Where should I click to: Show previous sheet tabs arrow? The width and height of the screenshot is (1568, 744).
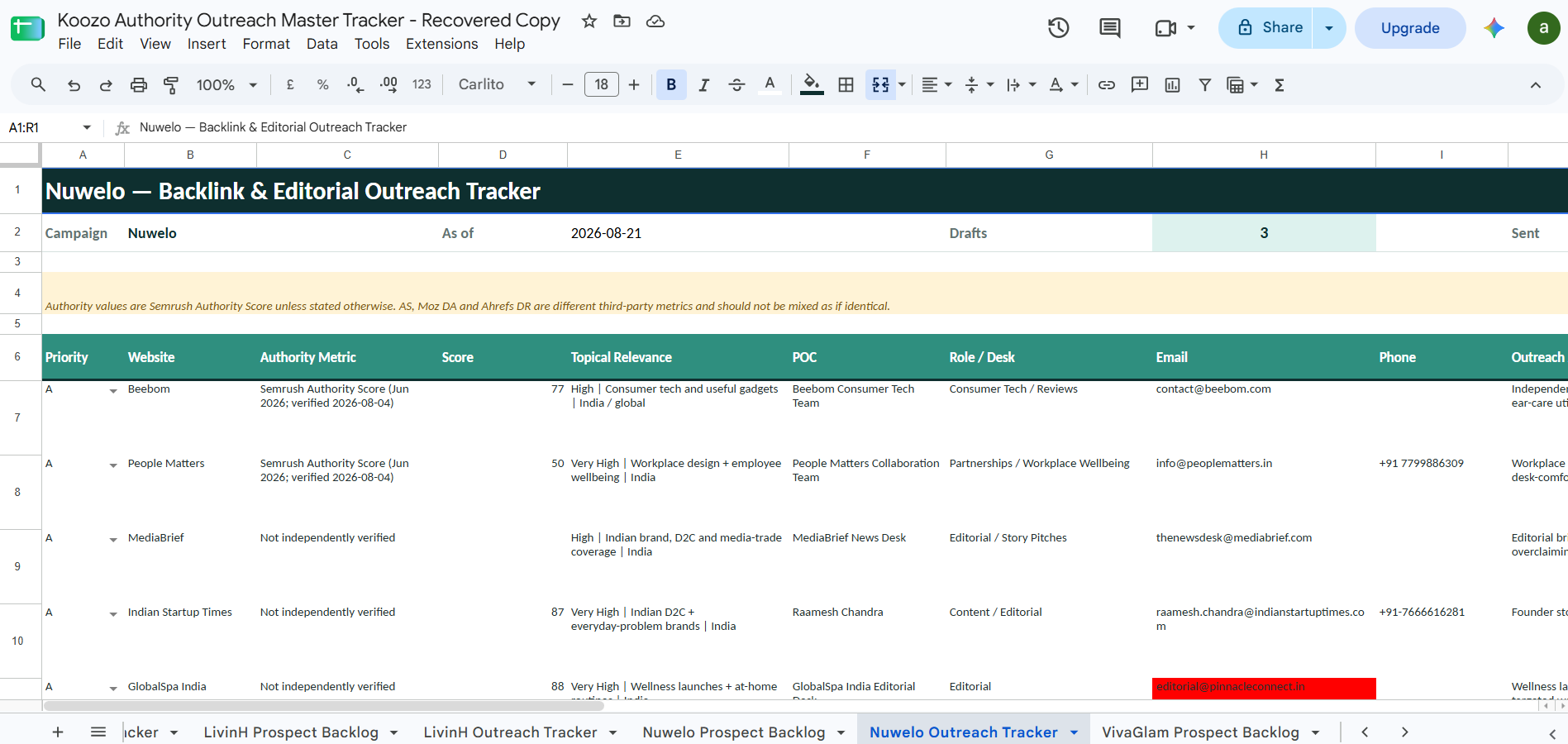(x=1365, y=732)
